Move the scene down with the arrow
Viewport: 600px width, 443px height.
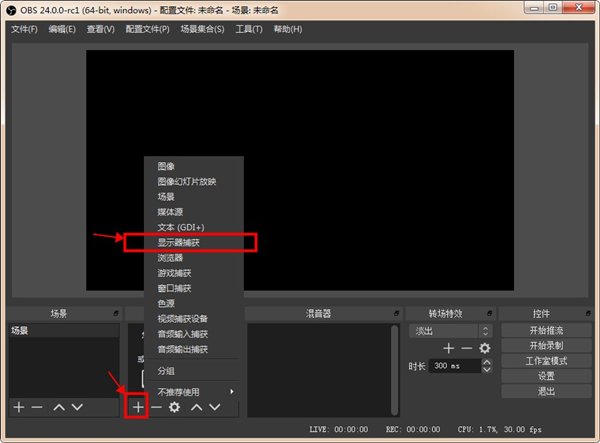tap(77, 407)
